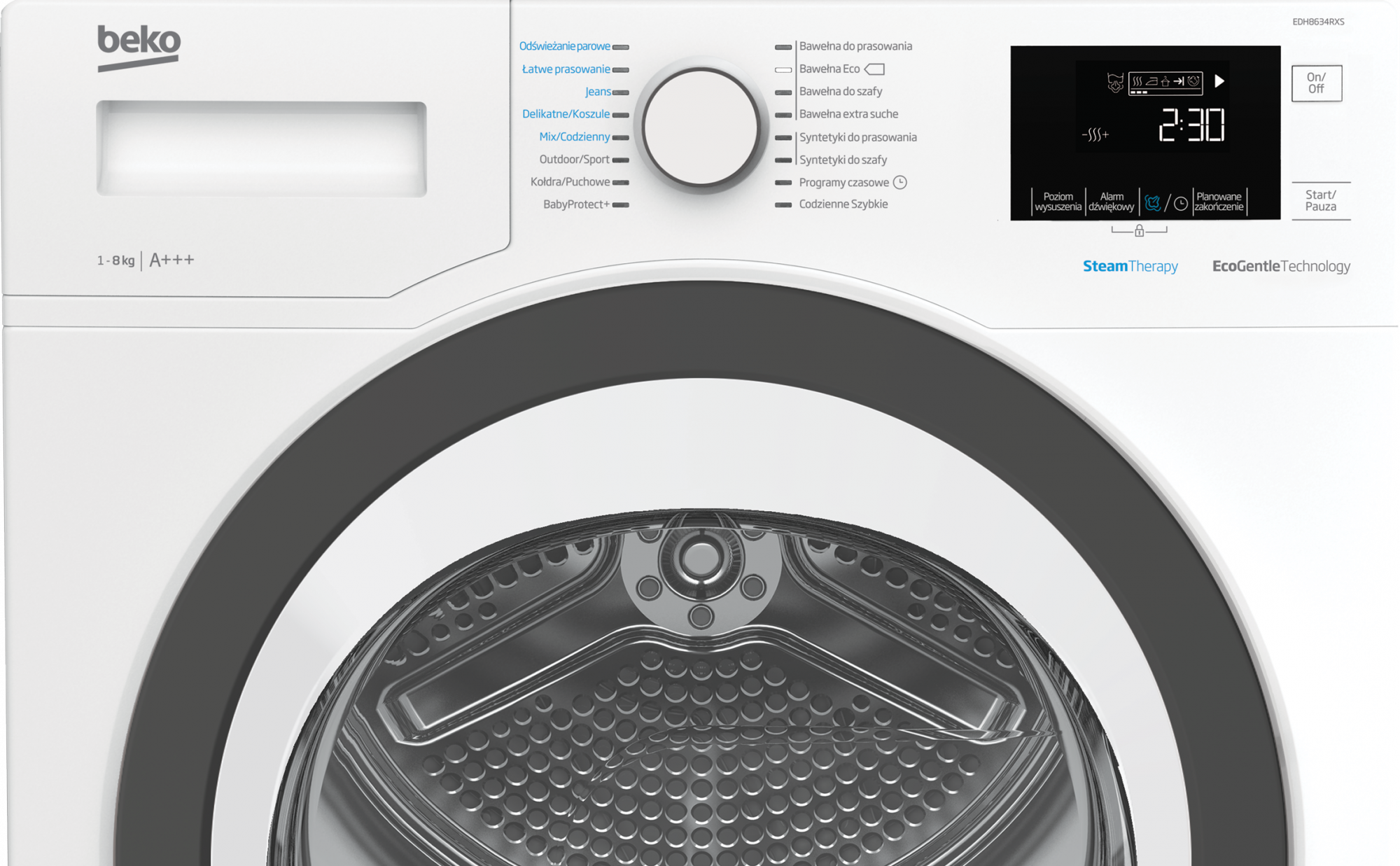
Task: Pick the Delikatne/Koszule program
Action: [x=566, y=114]
